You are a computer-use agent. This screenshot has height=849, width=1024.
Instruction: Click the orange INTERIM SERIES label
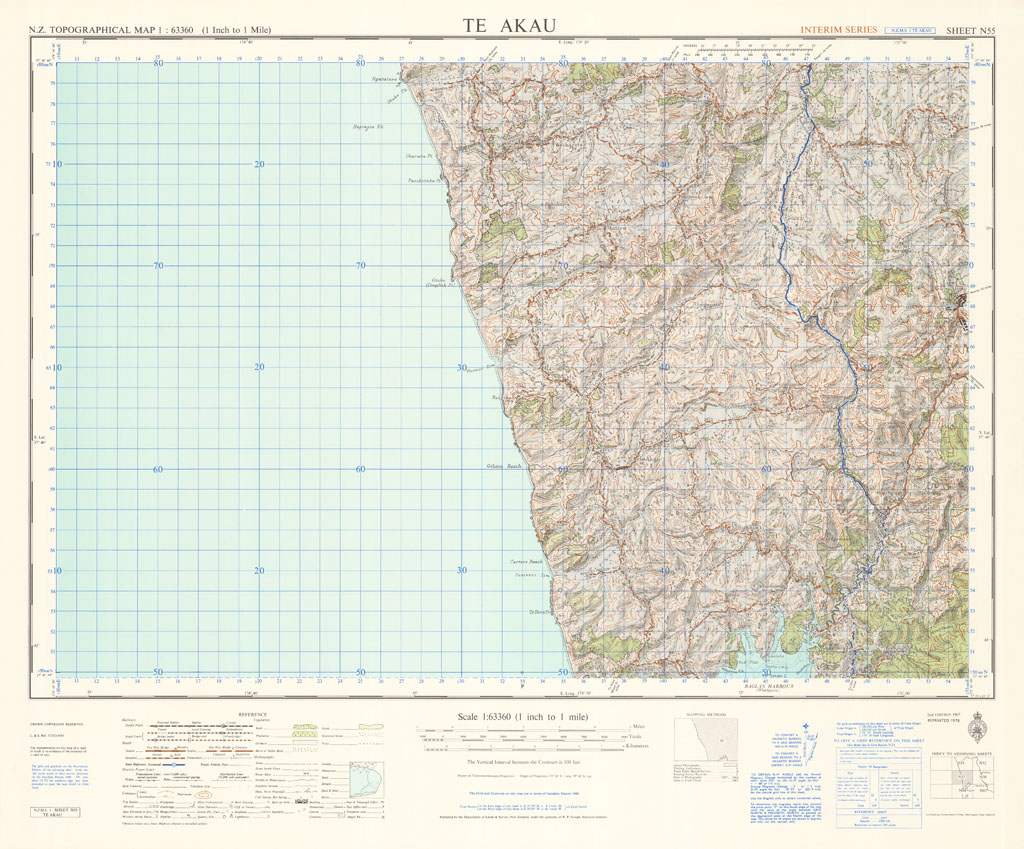(x=838, y=30)
